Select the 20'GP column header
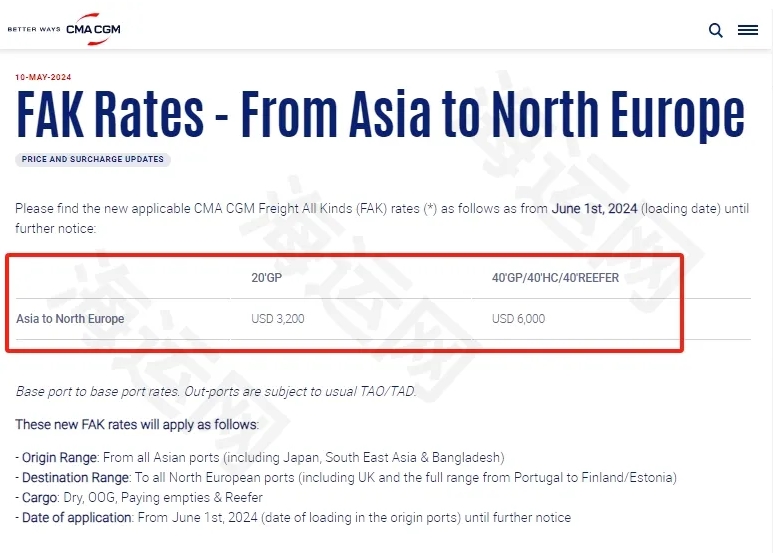Screen dimensions: 773x553 (x=267, y=278)
